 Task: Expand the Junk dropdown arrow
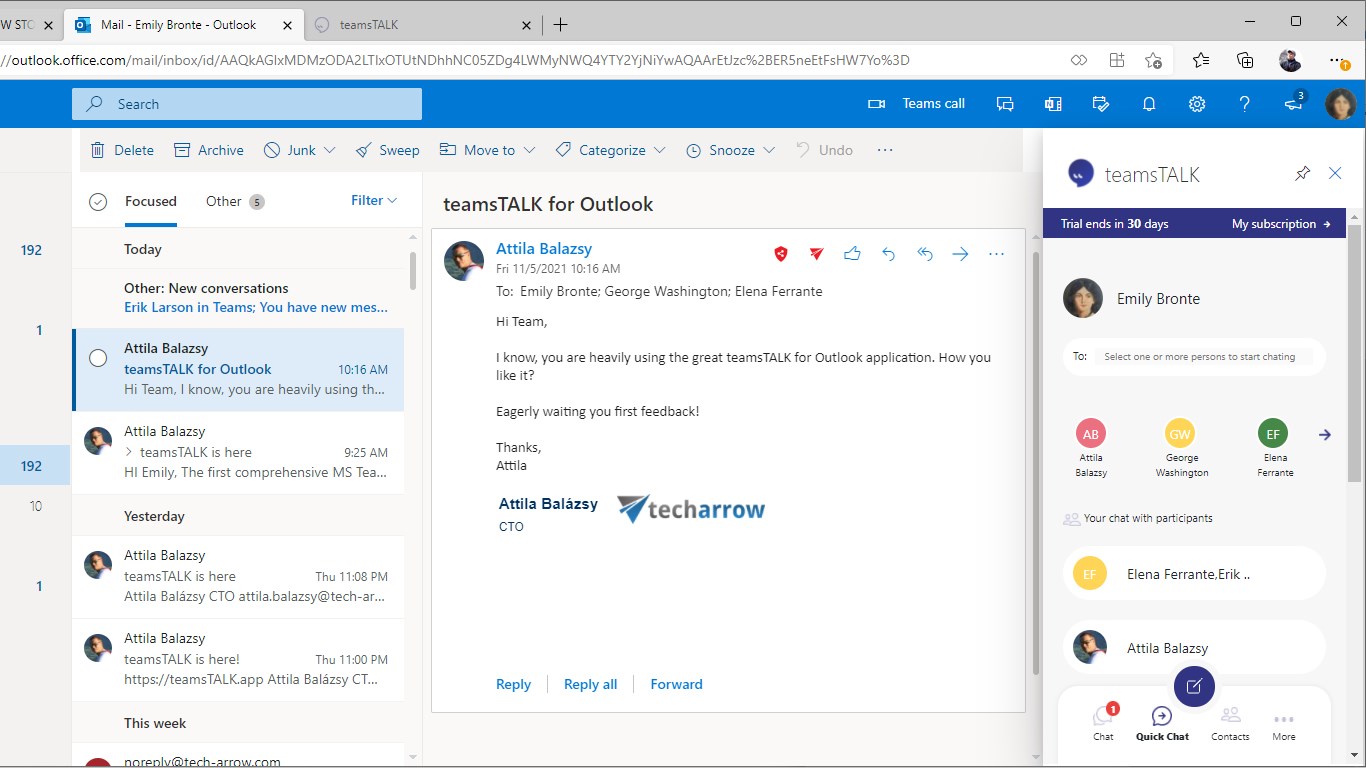pyautogui.click(x=329, y=150)
